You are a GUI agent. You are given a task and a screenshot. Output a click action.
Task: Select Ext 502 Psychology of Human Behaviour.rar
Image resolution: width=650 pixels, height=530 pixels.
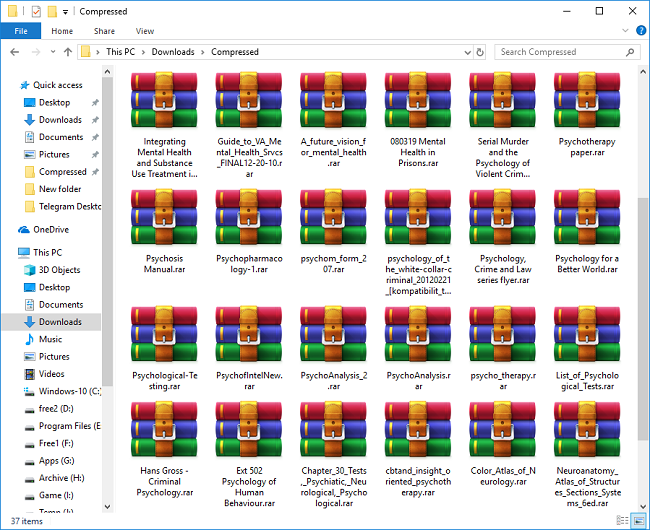pos(249,455)
